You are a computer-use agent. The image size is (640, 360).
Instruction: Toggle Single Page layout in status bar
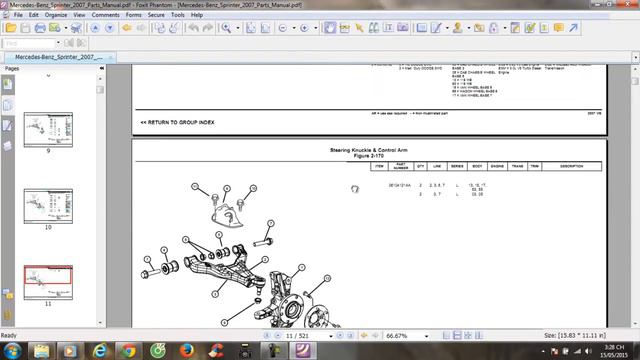tap(447, 336)
